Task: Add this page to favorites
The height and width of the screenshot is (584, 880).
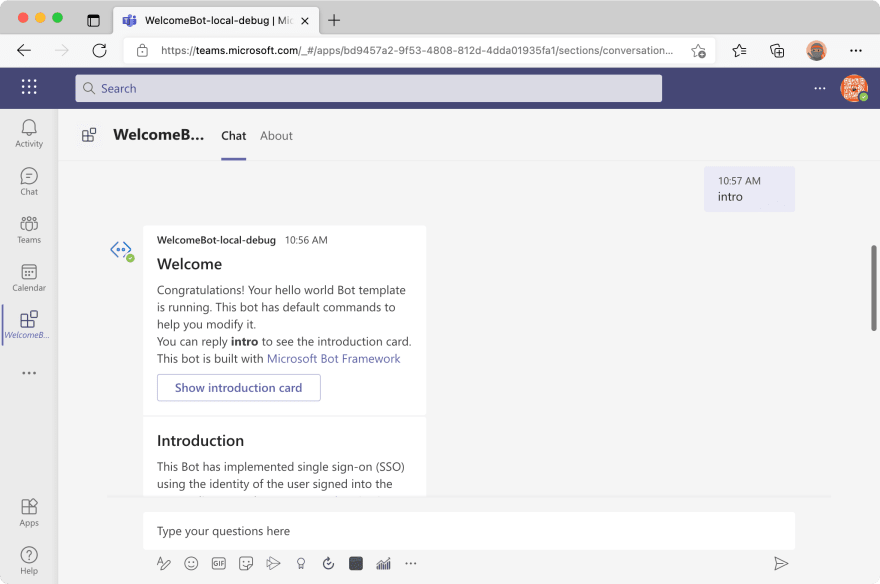Action: tap(698, 51)
